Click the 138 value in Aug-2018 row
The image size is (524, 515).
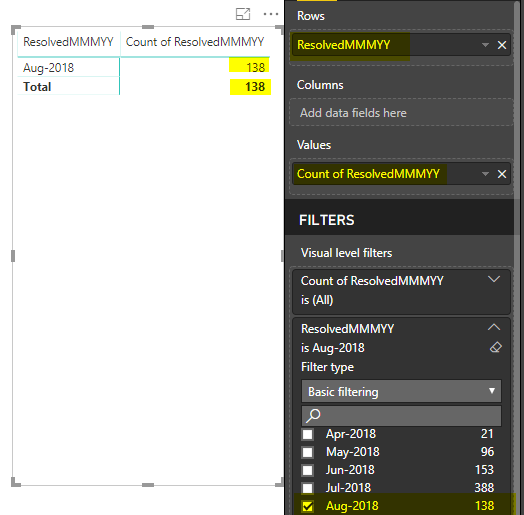pyautogui.click(x=255, y=68)
